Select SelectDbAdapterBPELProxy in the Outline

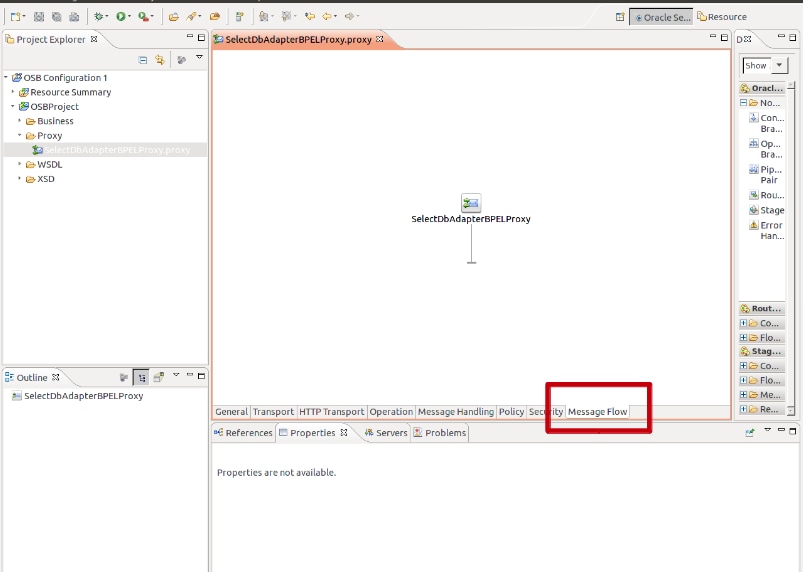[78, 396]
